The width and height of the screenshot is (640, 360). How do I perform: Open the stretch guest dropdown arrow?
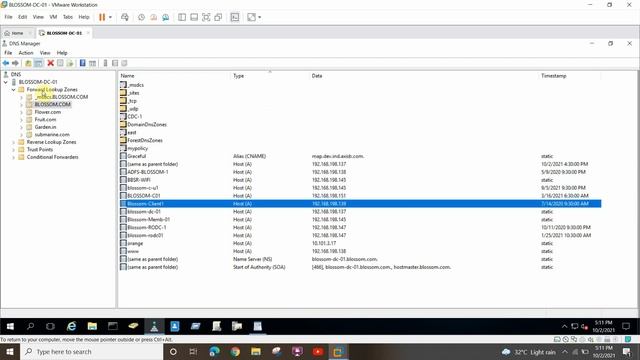pos(260,17)
